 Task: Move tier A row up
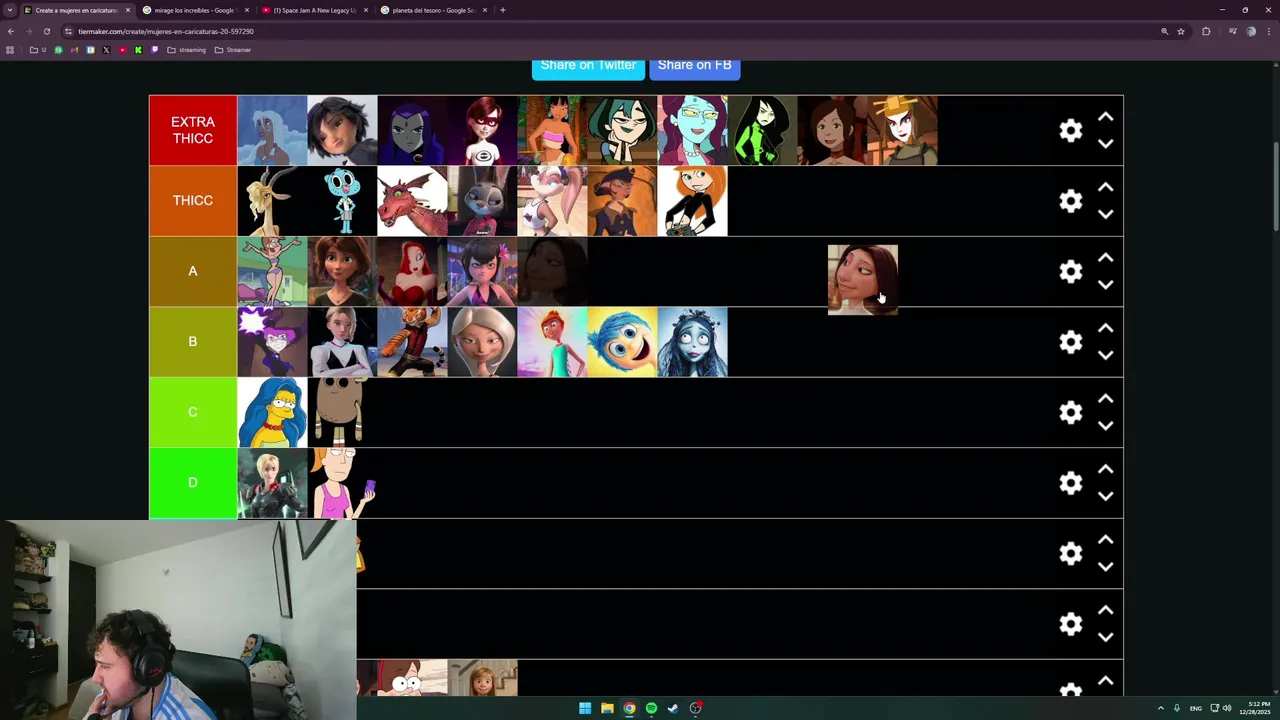[x=1105, y=258]
